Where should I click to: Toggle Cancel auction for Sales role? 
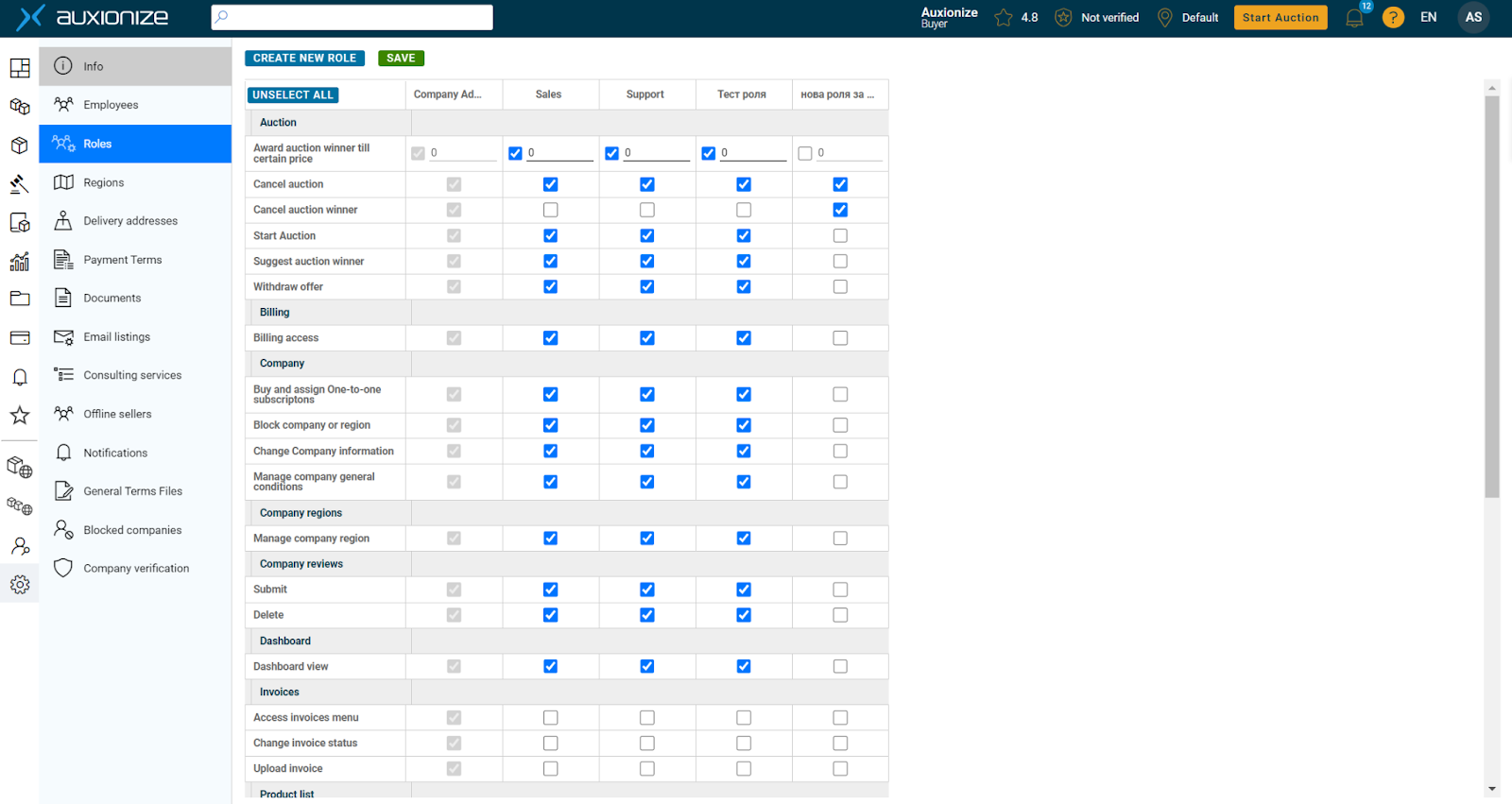551,184
